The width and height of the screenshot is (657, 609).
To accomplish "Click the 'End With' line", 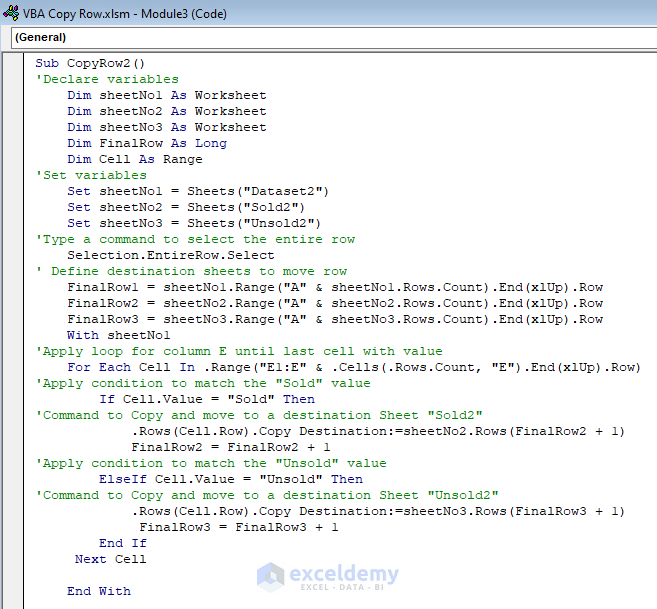I will tap(99, 591).
